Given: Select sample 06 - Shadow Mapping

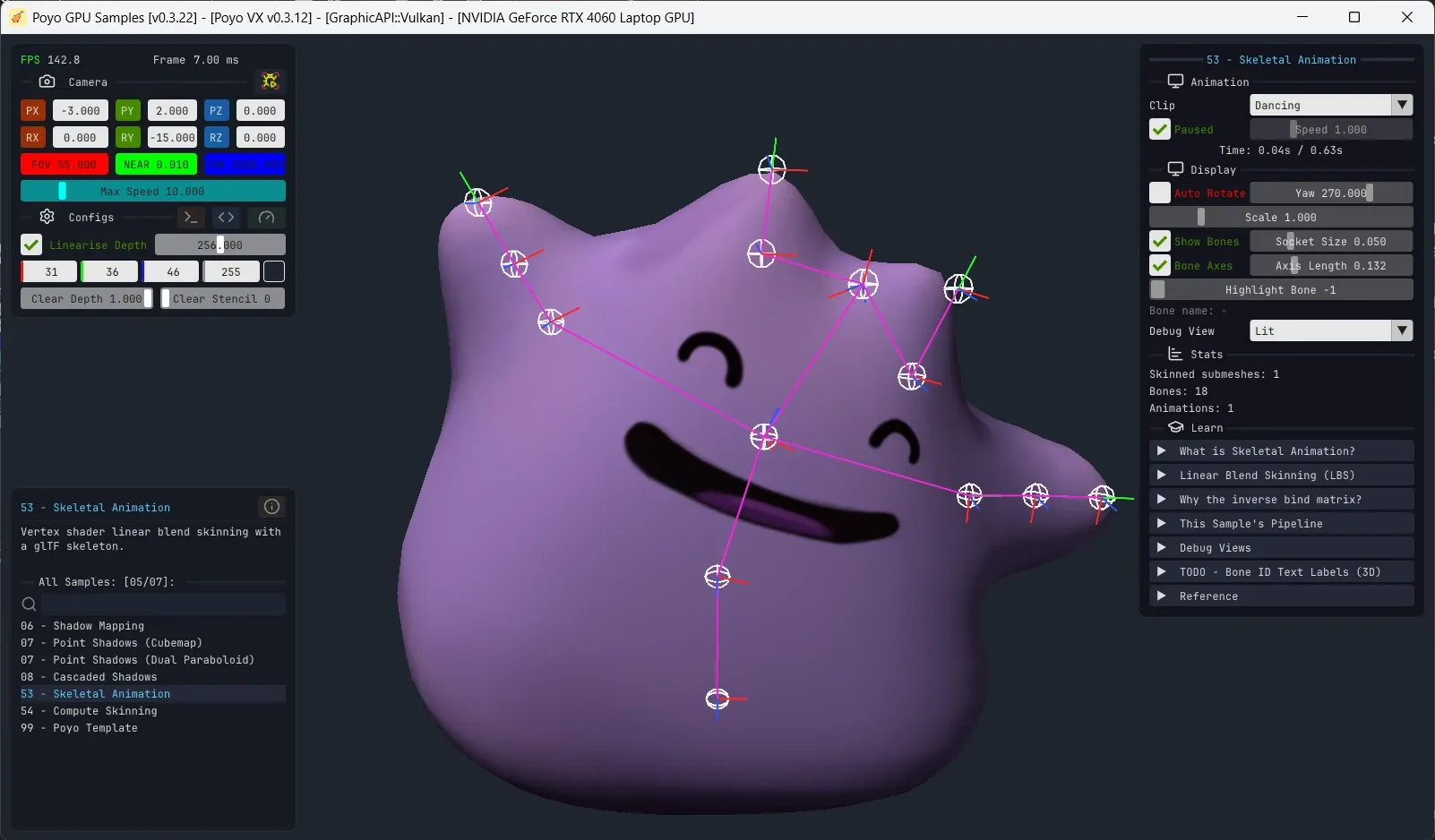Looking at the screenshot, I should [153, 625].
